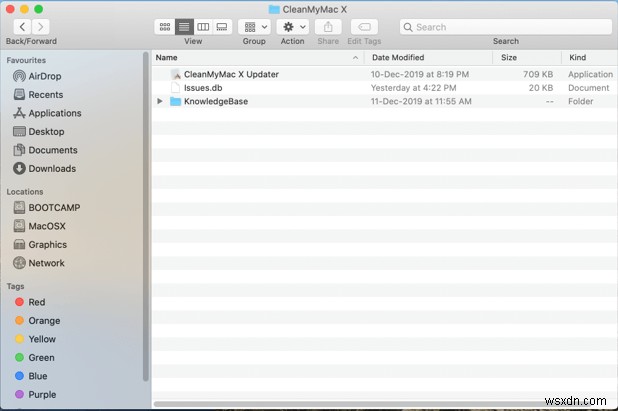Go back using the back arrow
The height and width of the screenshot is (411, 618).
pos(22,27)
